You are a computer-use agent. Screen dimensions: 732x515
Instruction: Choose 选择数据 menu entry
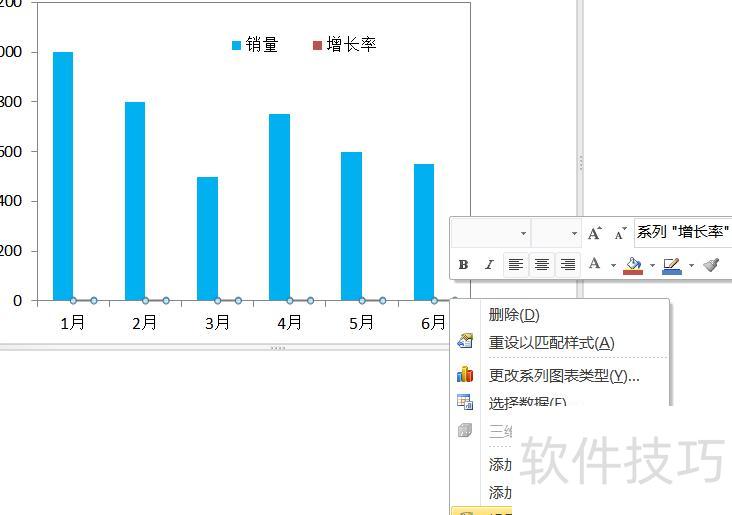527,402
